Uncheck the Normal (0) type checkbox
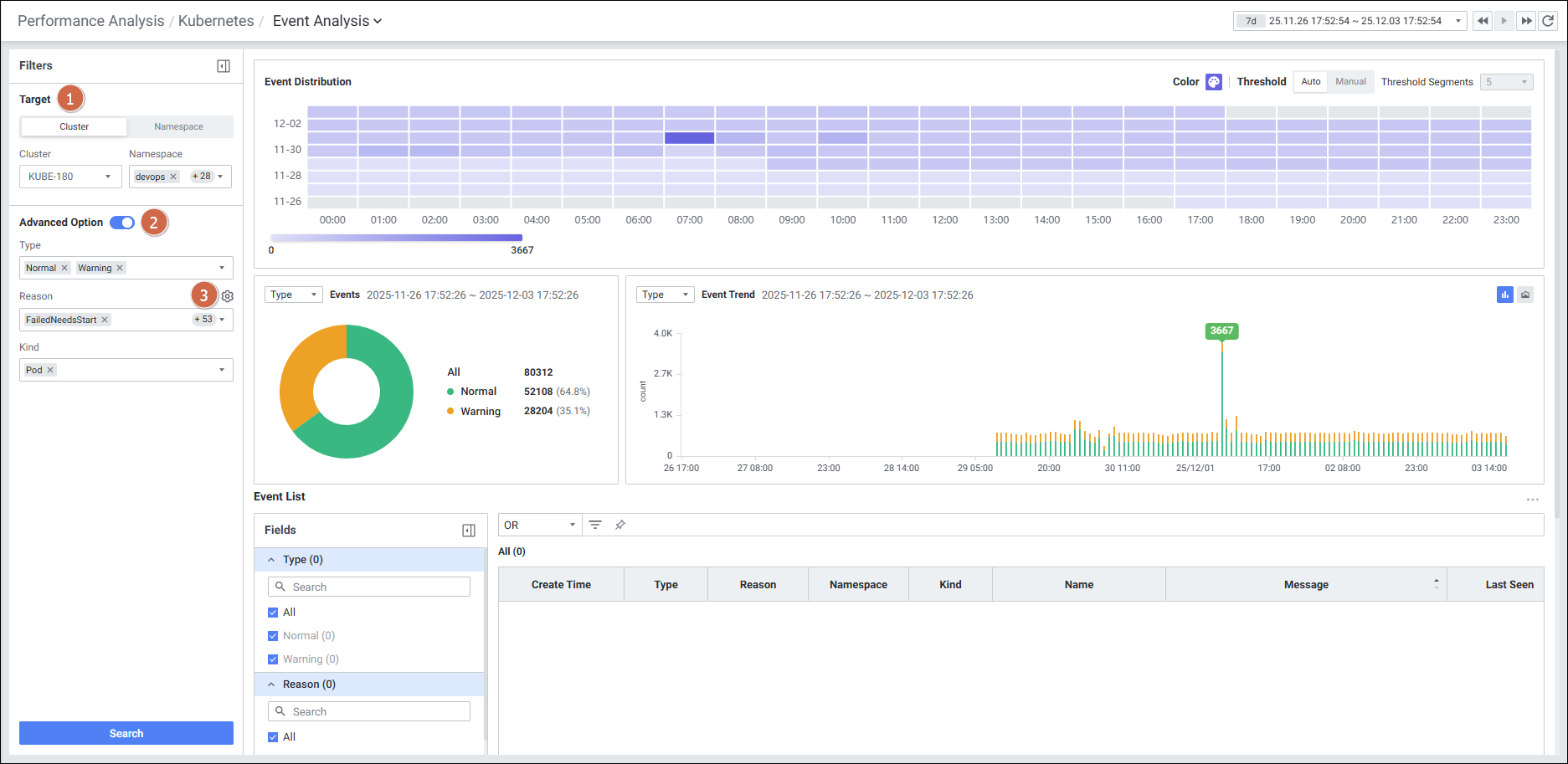The height and width of the screenshot is (764, 1568). tap(273, 636)
